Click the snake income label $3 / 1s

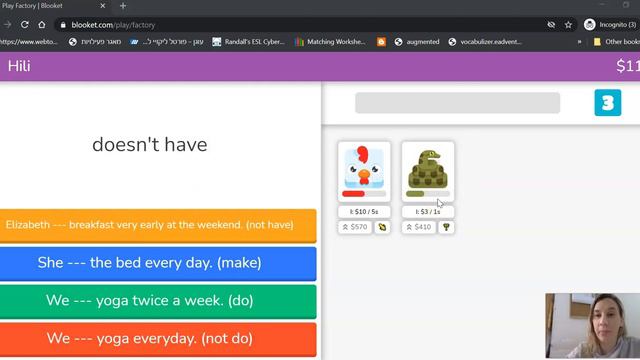click(428, 212)
